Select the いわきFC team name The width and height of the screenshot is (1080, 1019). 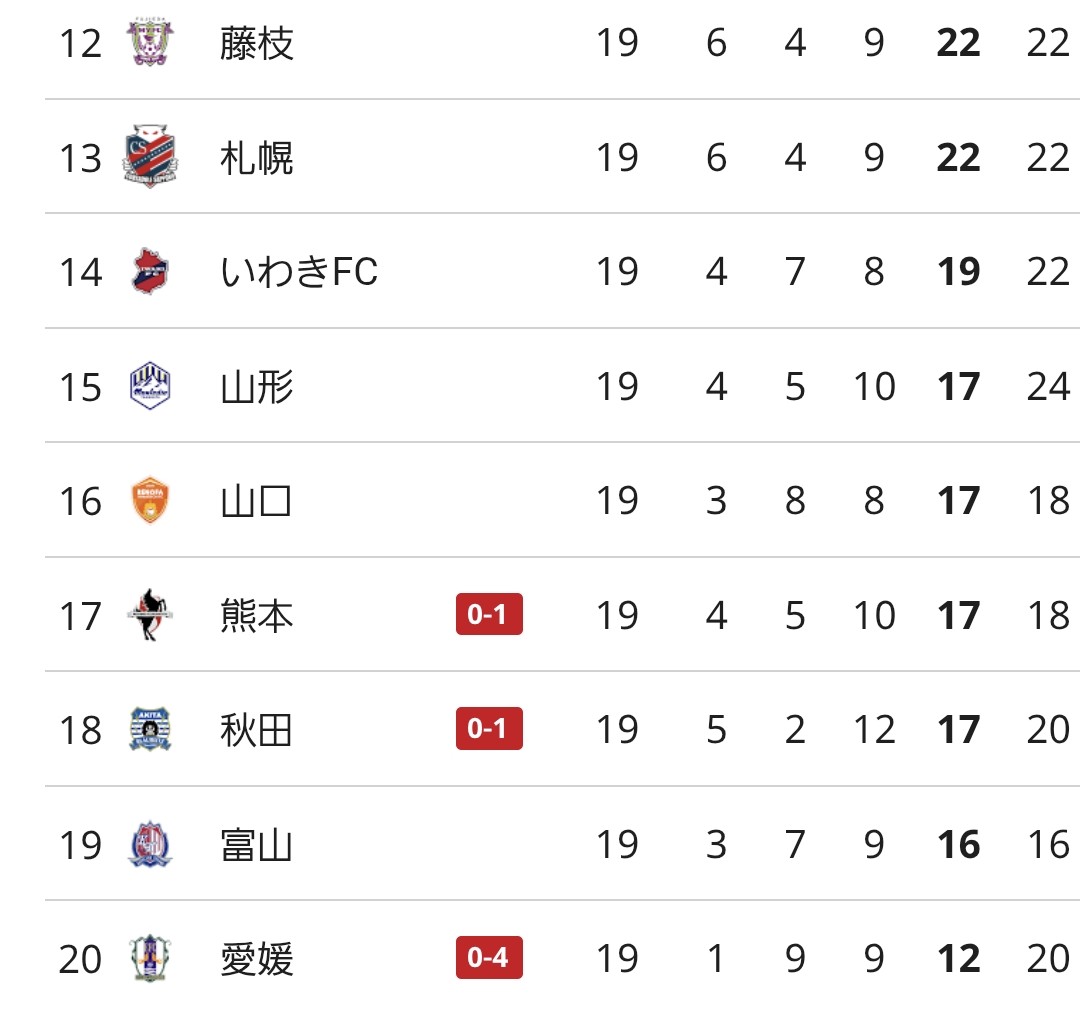(299, 271)
